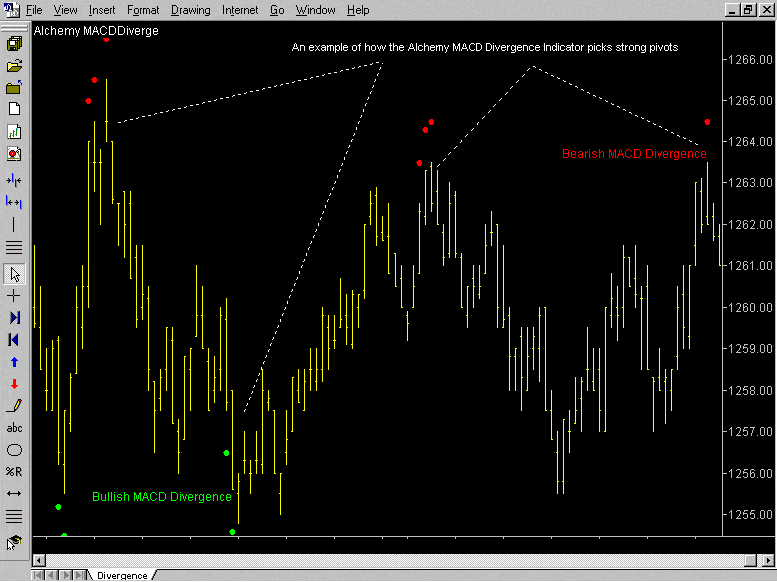Viewport: 777px width, 582px height.
Task: Minimize the document window
Action: pyautogui.click(x=732, y=9)
